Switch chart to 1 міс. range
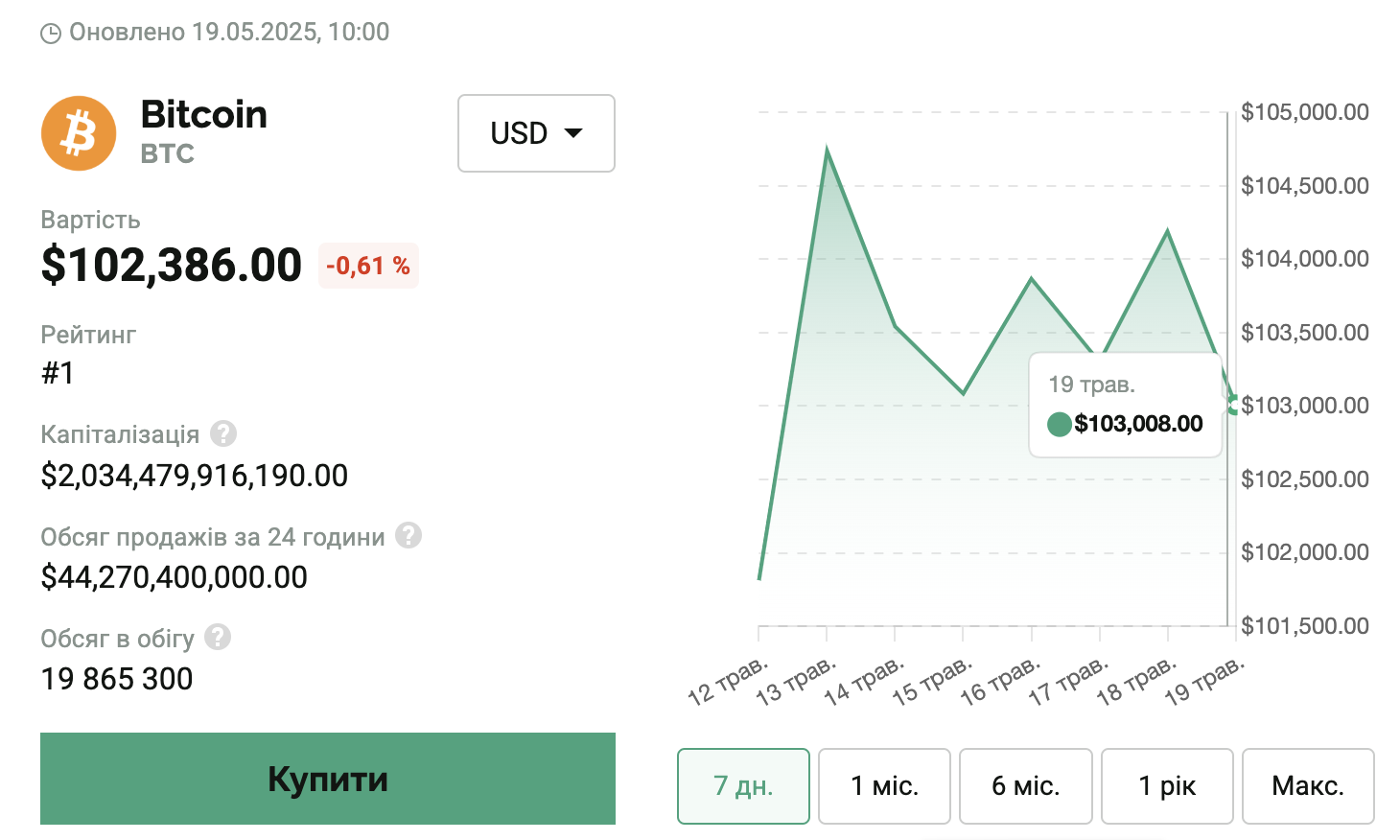The height and width of the screenshot is (840, 1400). (x=884, y=786)
